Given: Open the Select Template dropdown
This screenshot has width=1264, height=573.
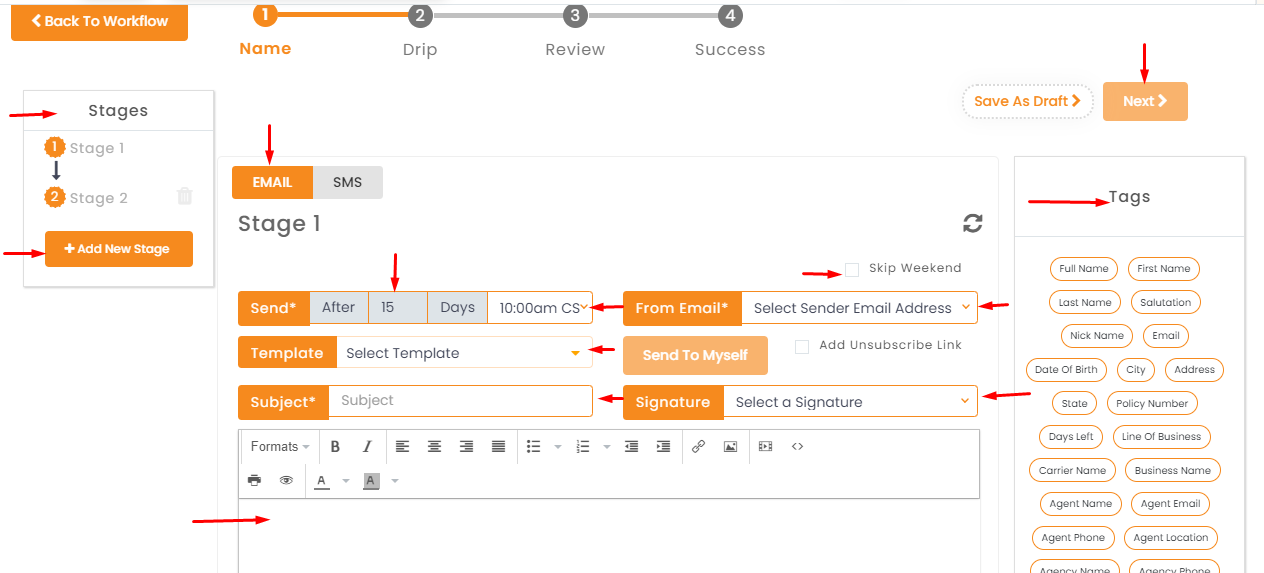Looking at the screenshot, I should 464,352.
